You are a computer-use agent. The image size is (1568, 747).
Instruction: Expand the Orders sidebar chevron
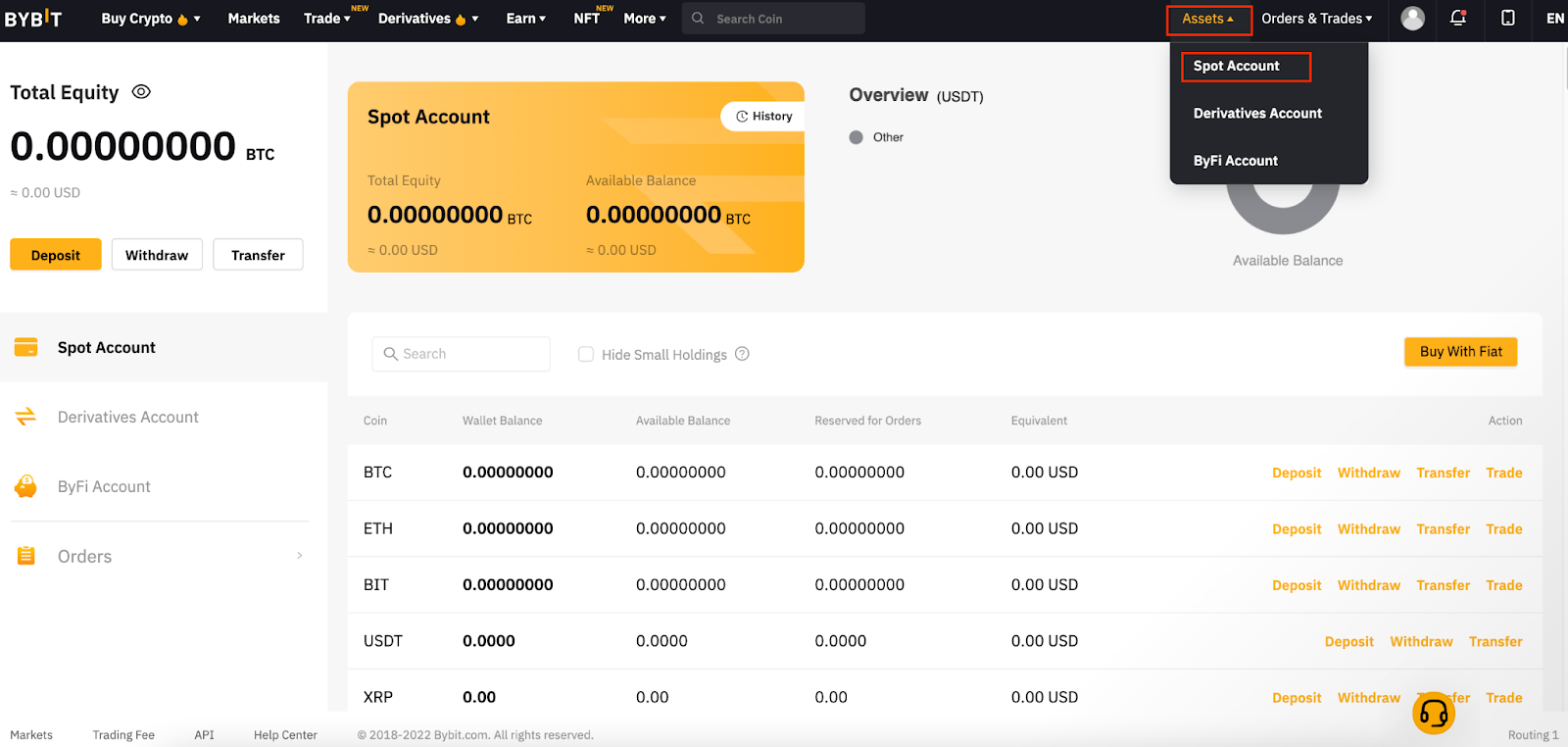click(x=300, y=556)
